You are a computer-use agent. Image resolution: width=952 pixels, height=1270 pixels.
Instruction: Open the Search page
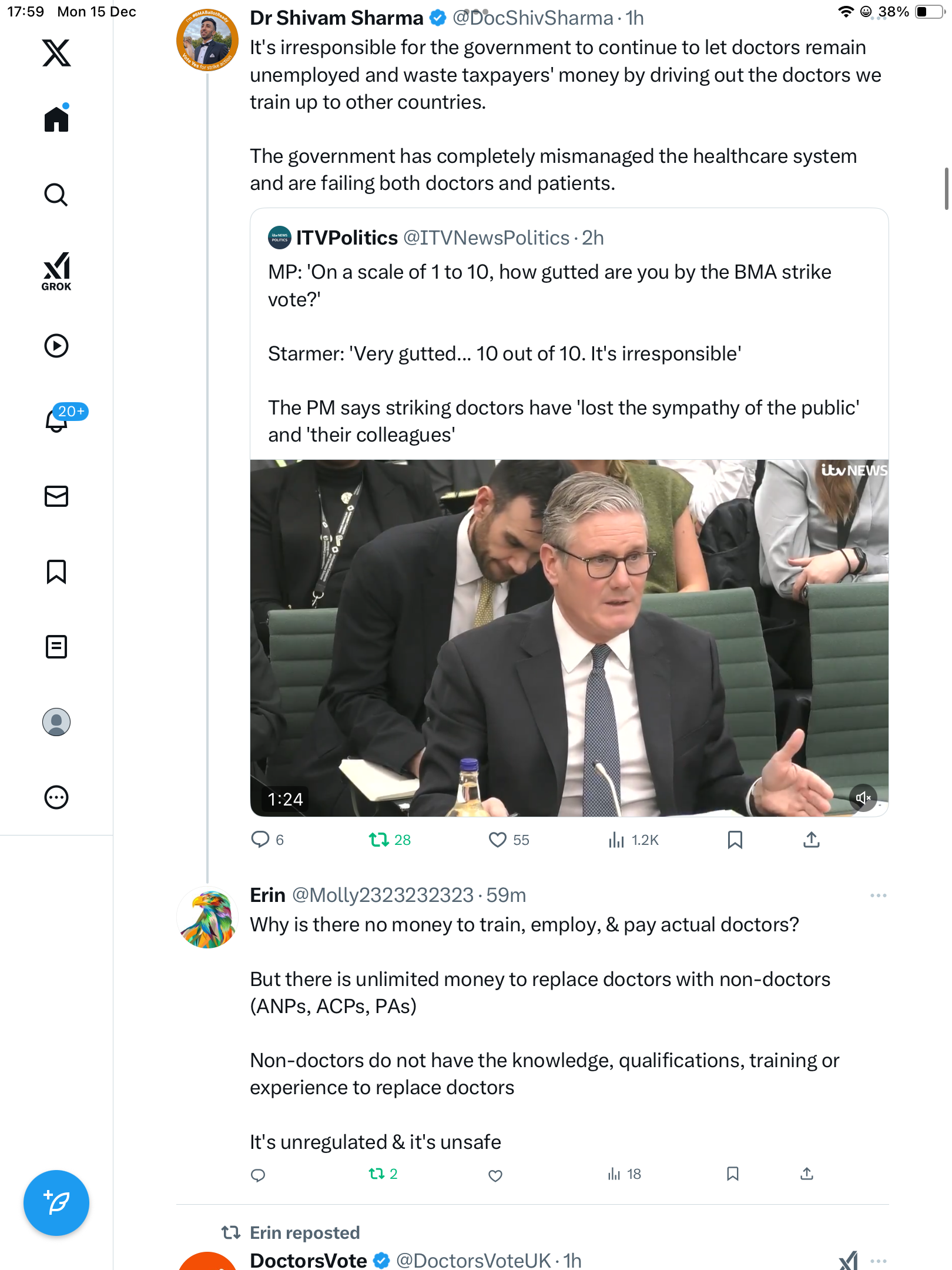(56, 195)
